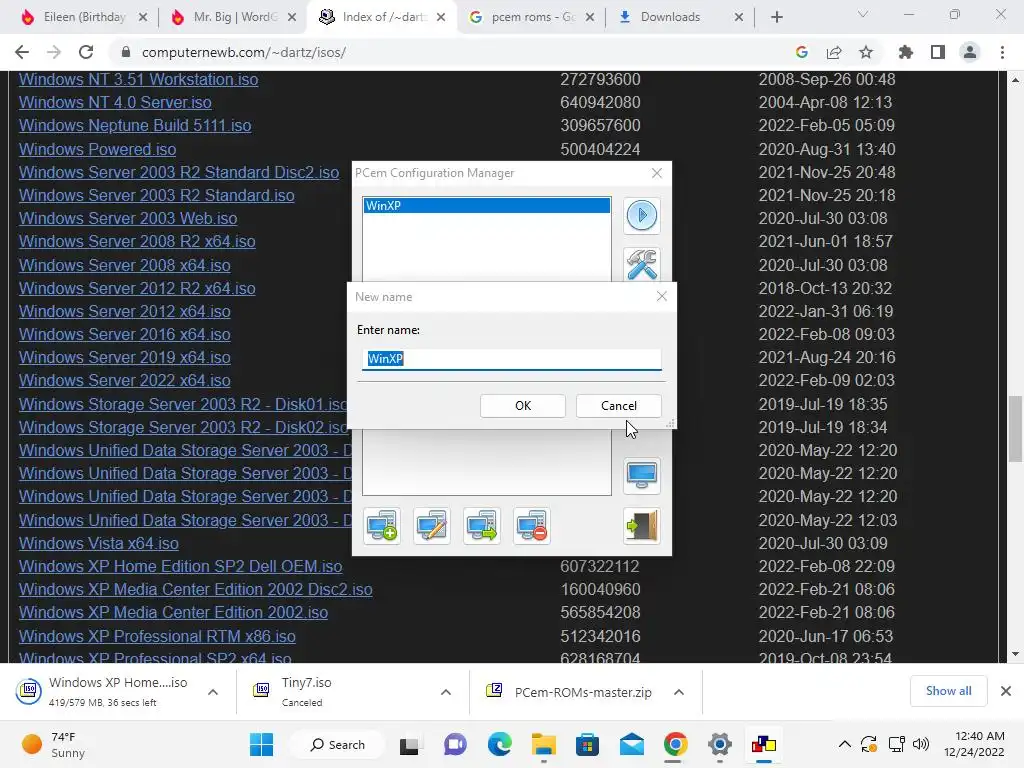Viewport: 1024px width, 768px height.
Task: Close the New name dialog
Action: click(x=662, y=296)
